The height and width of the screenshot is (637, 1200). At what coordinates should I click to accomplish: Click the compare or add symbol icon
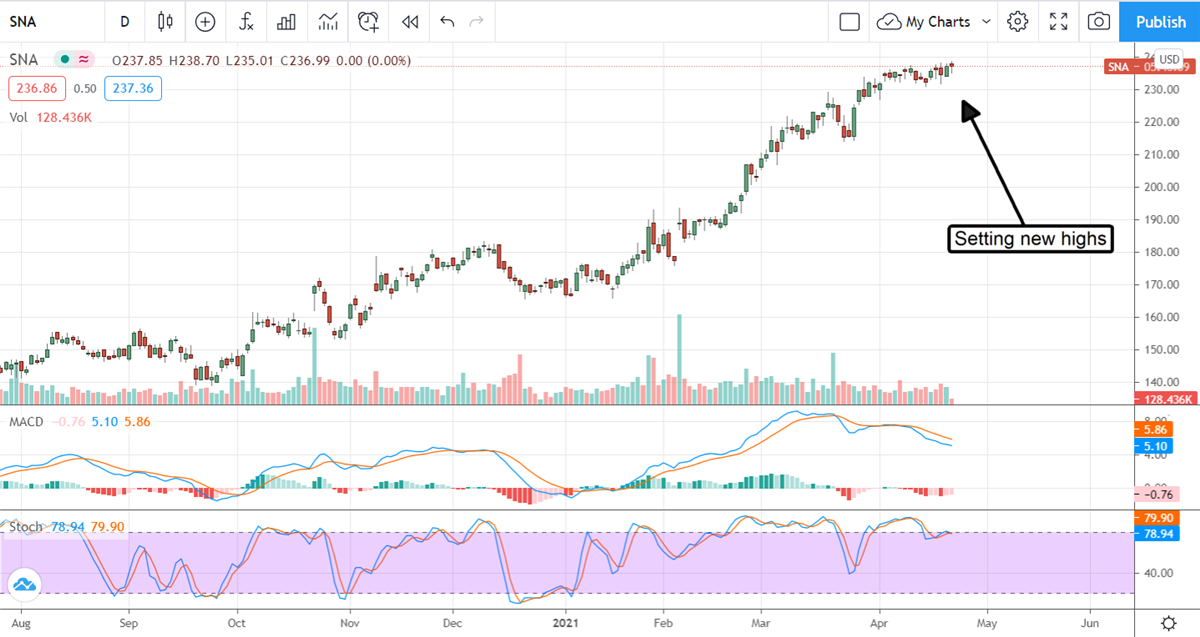click(x=205, y=21)
